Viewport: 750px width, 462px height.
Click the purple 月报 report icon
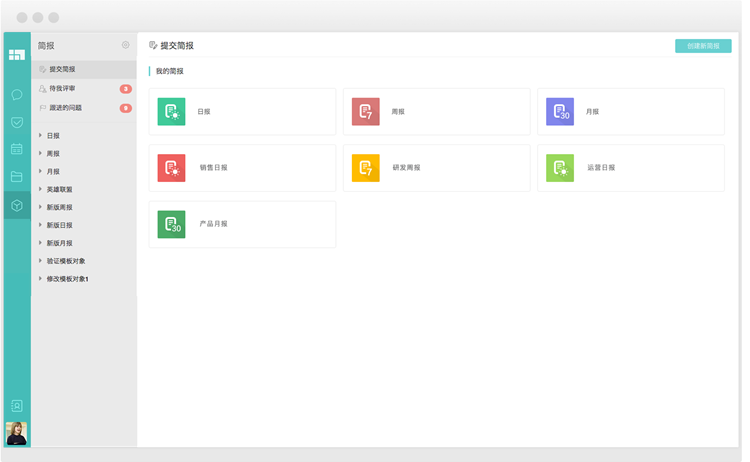pyautogui.click(x=560, y=112)
